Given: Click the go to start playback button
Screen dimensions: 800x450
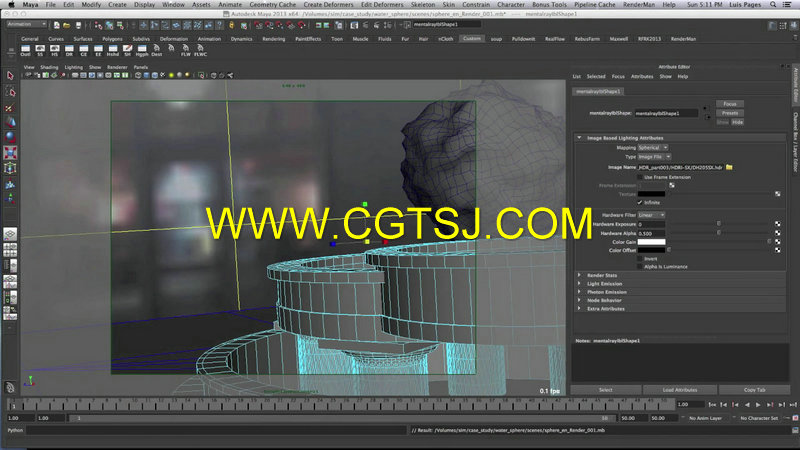Looking at the screenshot, I should click(x=712, y=405).
